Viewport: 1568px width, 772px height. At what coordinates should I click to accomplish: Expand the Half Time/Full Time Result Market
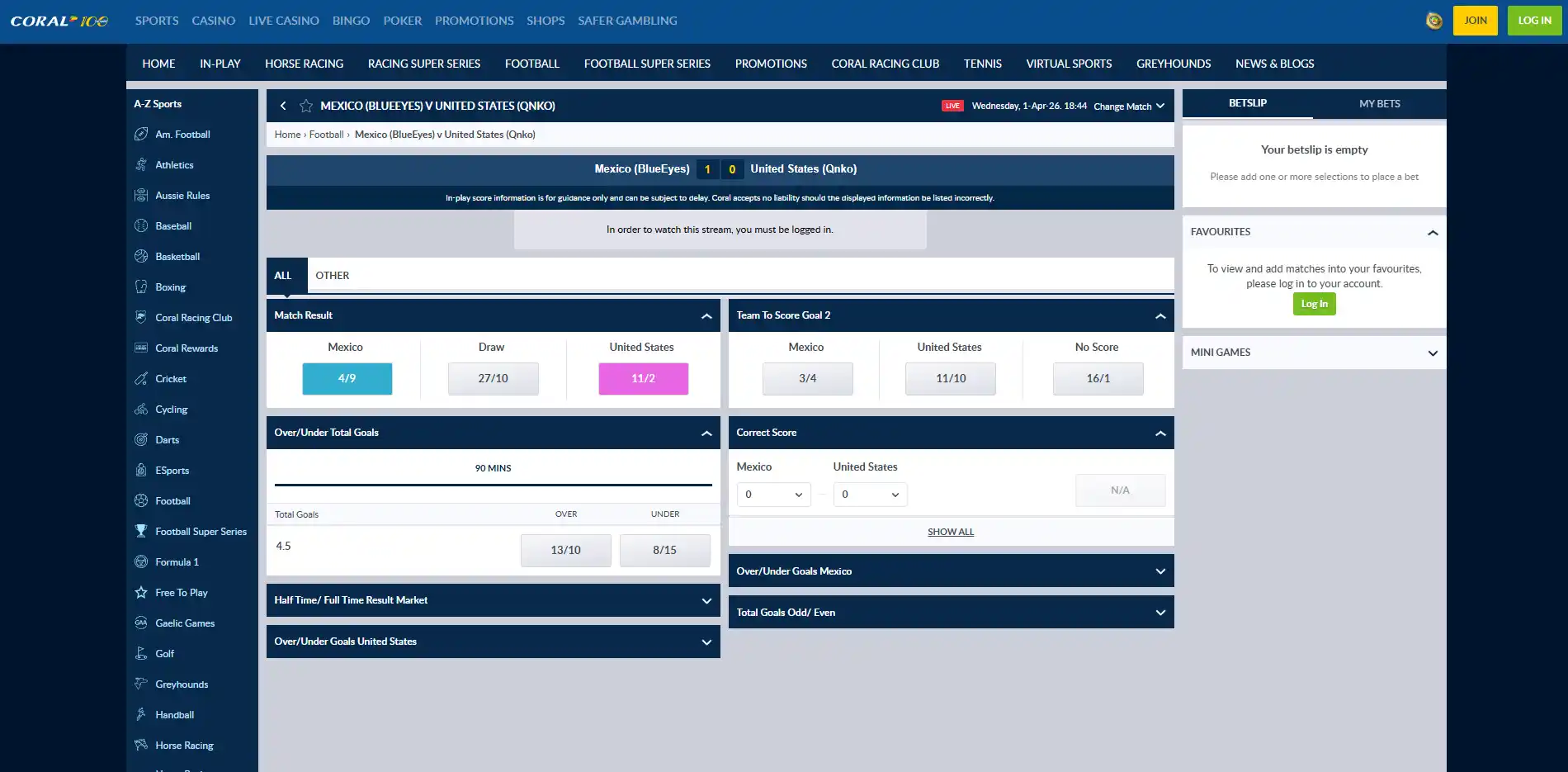(x=494, y=600)
